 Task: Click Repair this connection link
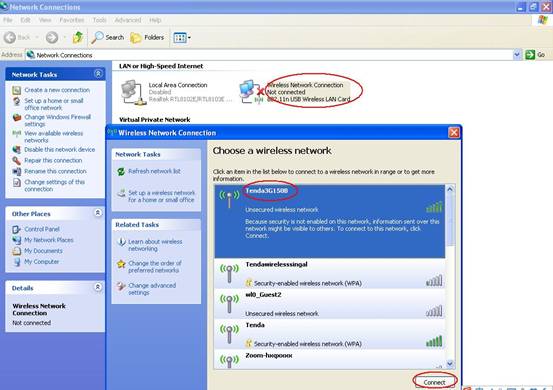(x=53, y=160)
